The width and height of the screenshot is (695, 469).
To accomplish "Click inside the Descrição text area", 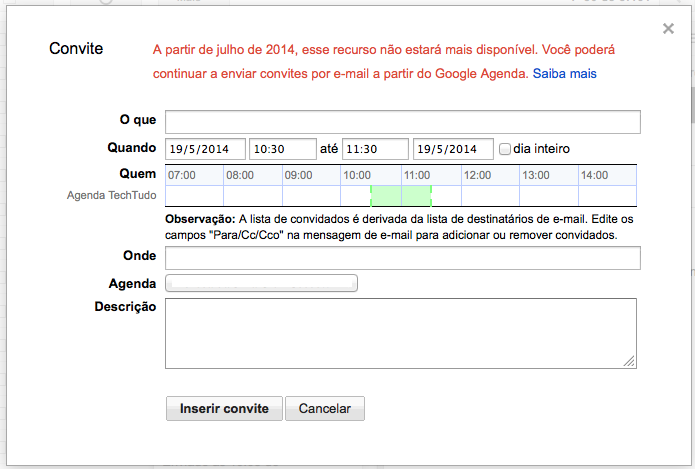I will click(x=401, y=333).
